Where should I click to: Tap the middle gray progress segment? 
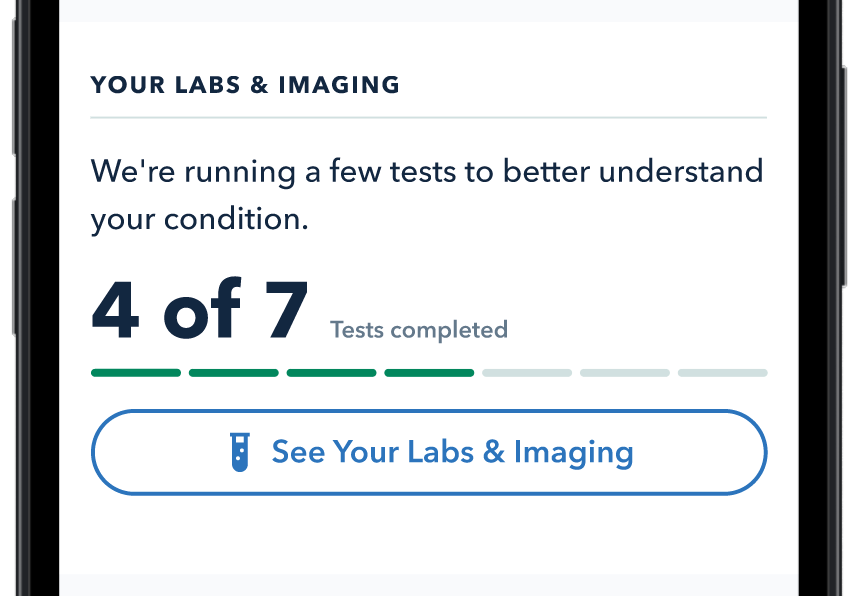[625, 373]
